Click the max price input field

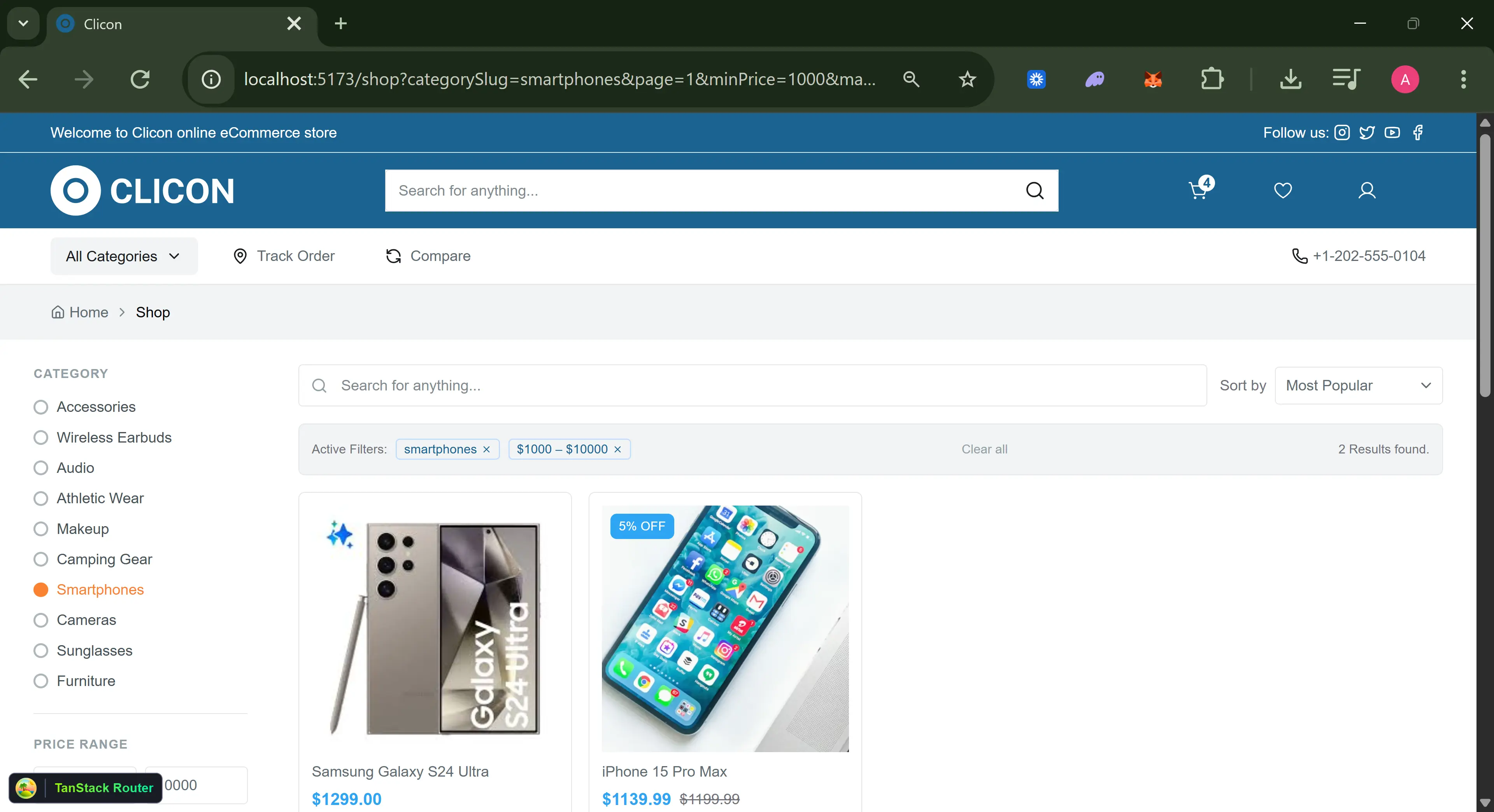pyautogui.click(x=196, y=785)
